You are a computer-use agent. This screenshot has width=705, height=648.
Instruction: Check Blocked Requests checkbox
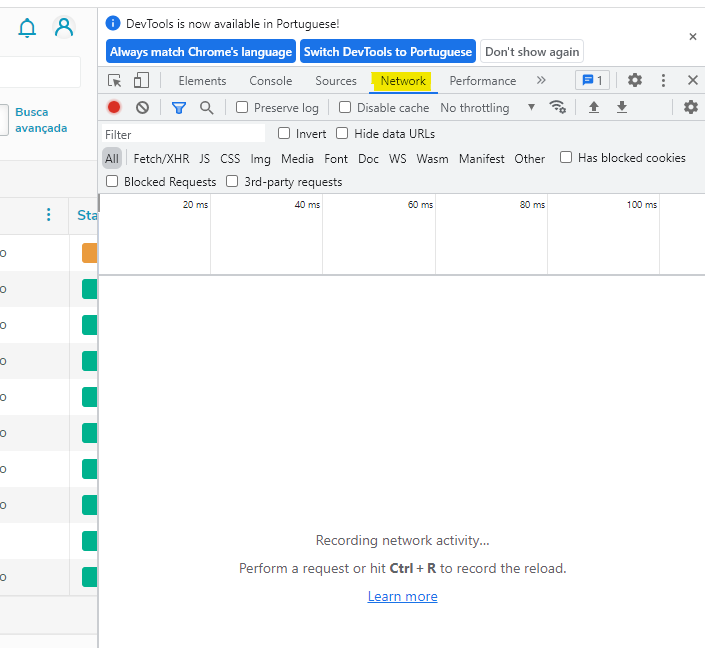(x=112, y=181)
